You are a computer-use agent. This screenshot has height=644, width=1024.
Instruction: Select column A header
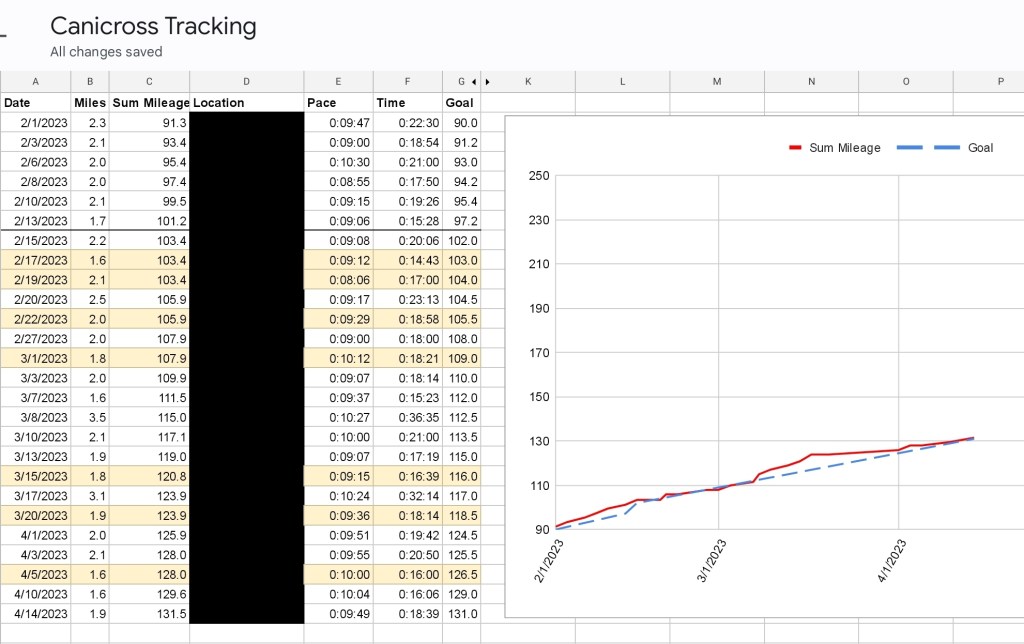pos(36,82)
